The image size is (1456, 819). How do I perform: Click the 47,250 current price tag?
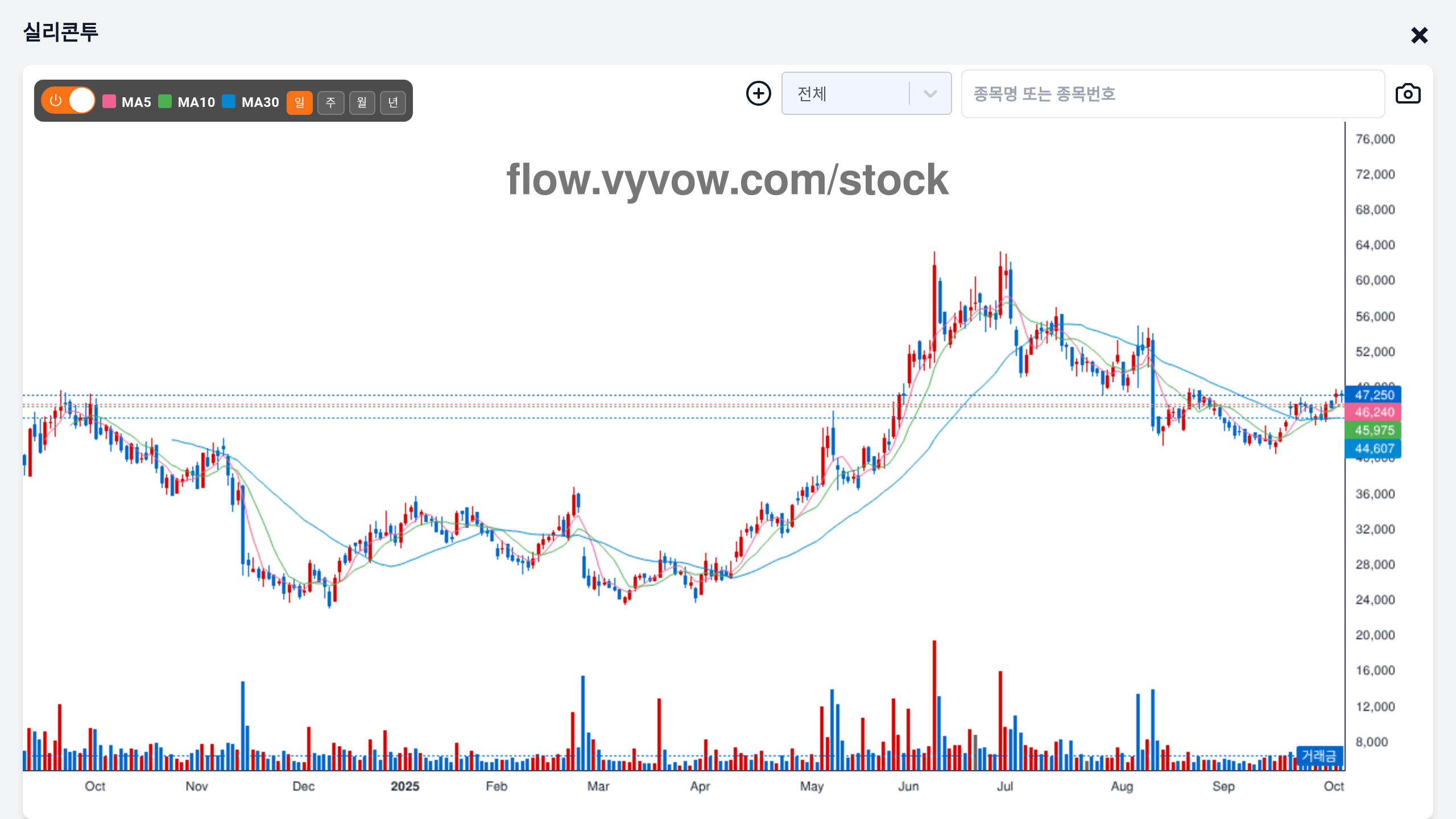(1374, 395)
